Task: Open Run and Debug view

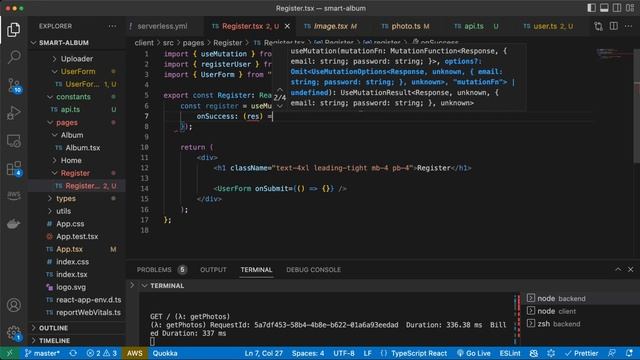Action: [x=13, y=113]
